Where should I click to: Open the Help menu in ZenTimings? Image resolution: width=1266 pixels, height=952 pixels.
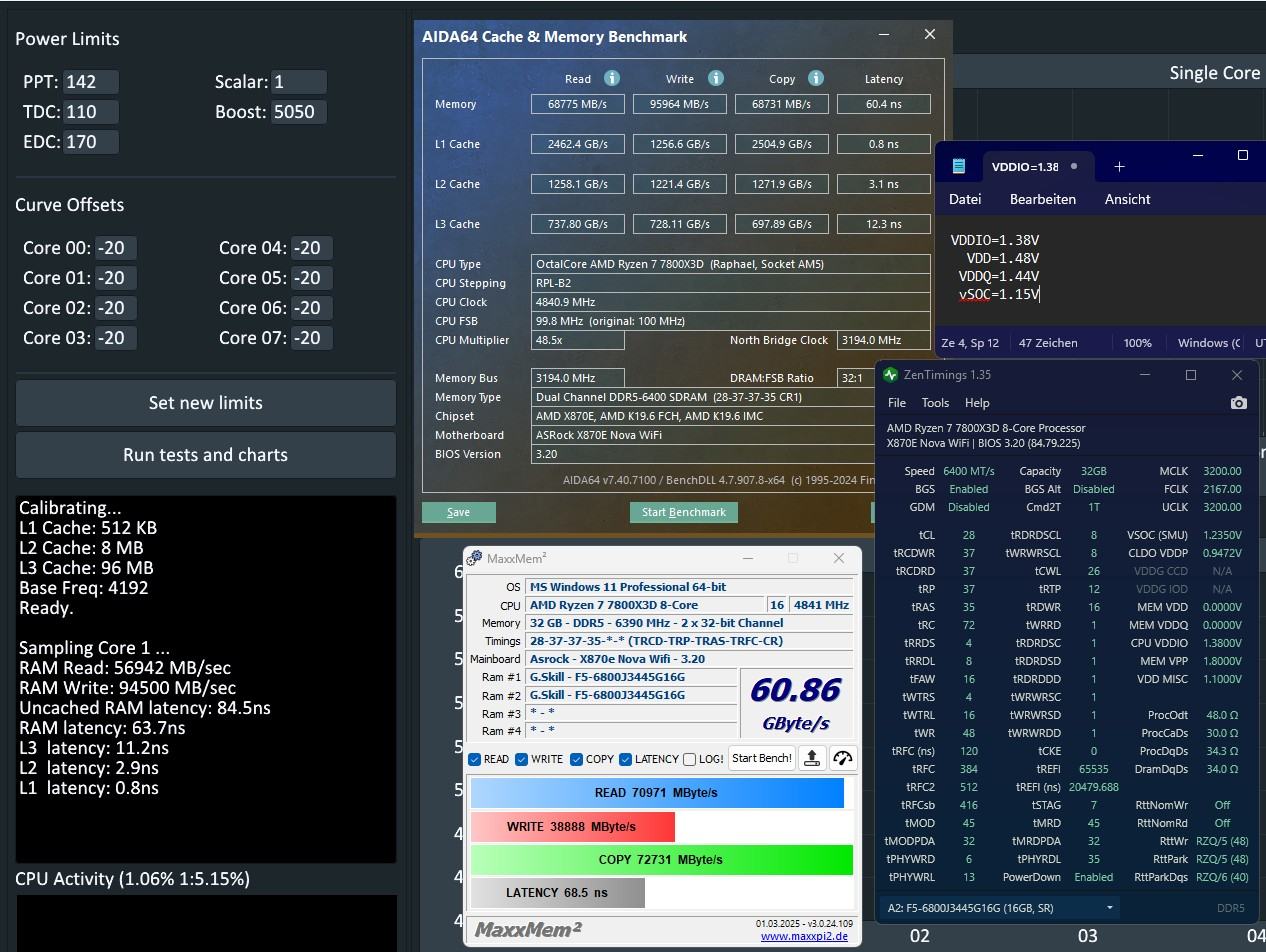977,403
